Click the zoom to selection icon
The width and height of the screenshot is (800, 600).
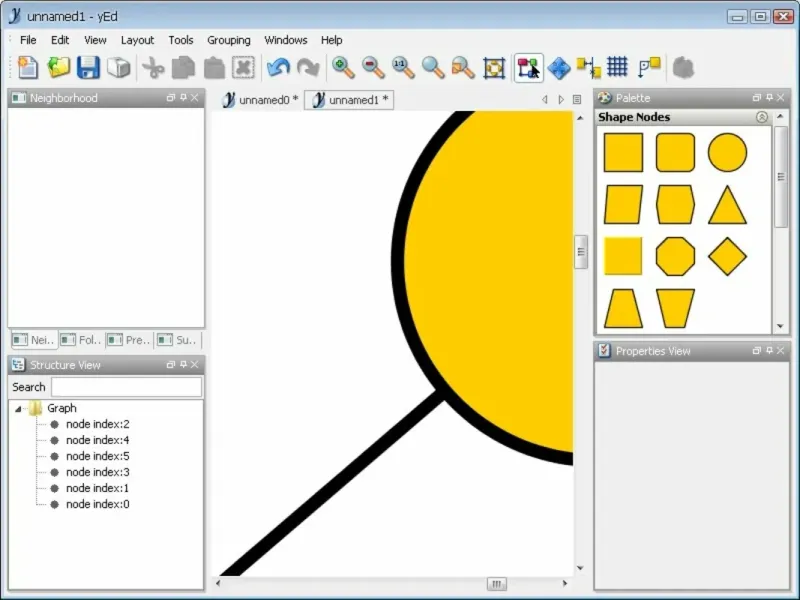(463, 68)
